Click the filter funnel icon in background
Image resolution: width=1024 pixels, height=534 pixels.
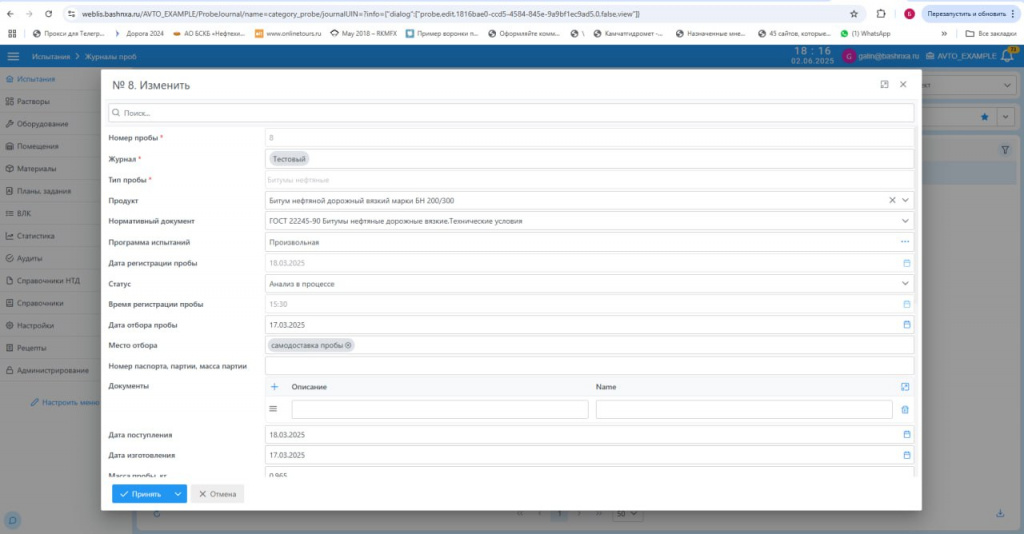click(x=1005, y=149)
